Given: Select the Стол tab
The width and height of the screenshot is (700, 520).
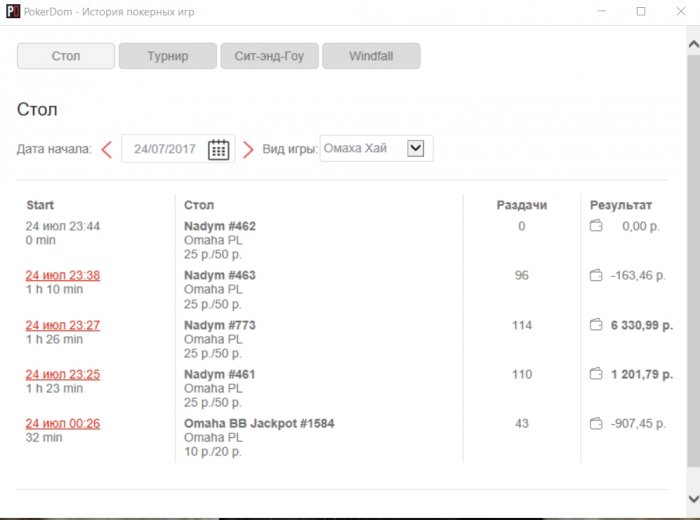Looking at the screenshot, I should point(66,56).
